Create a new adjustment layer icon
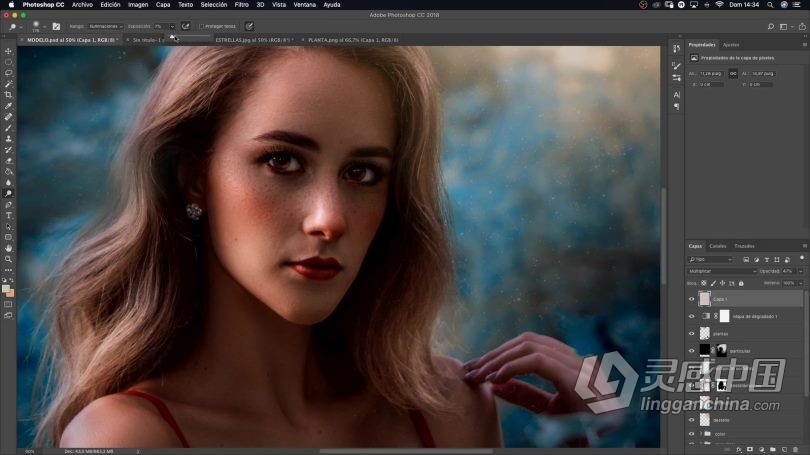The height and width of the screenshot is (455, 810). (x=761, y=449)
